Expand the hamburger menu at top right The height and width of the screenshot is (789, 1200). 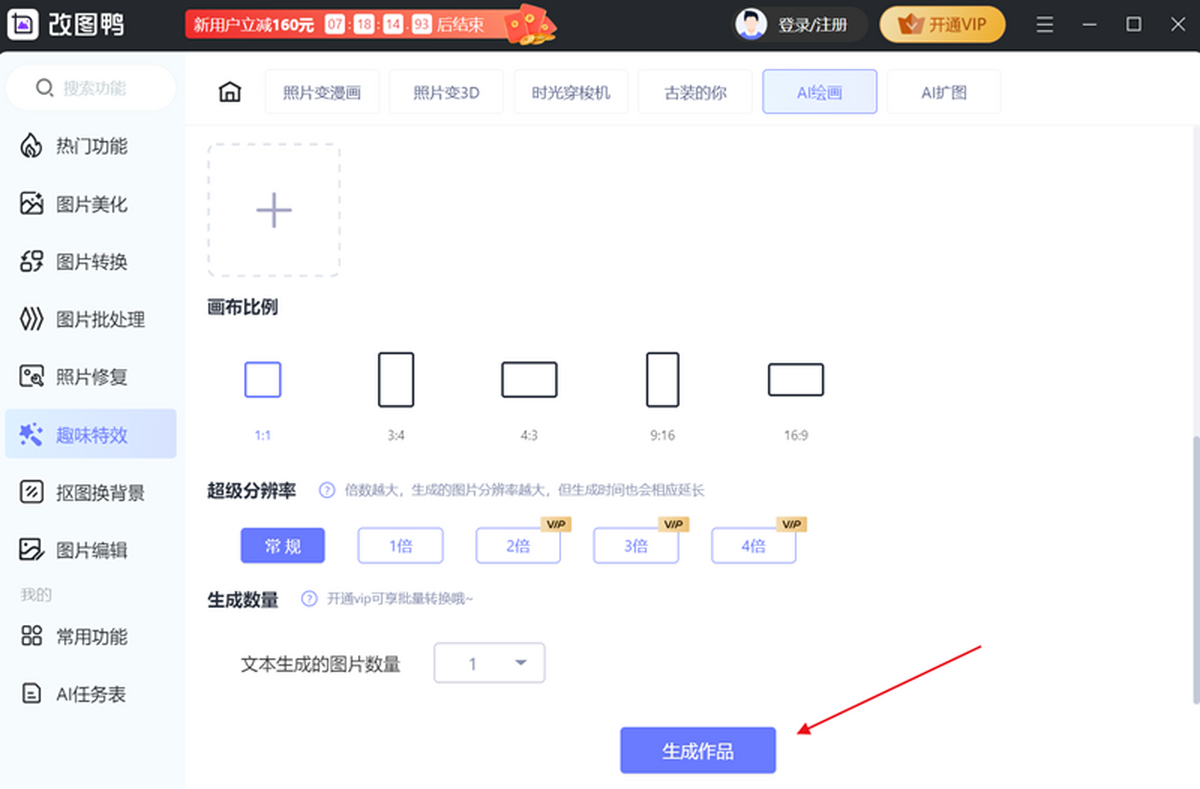click(1044, 24)
